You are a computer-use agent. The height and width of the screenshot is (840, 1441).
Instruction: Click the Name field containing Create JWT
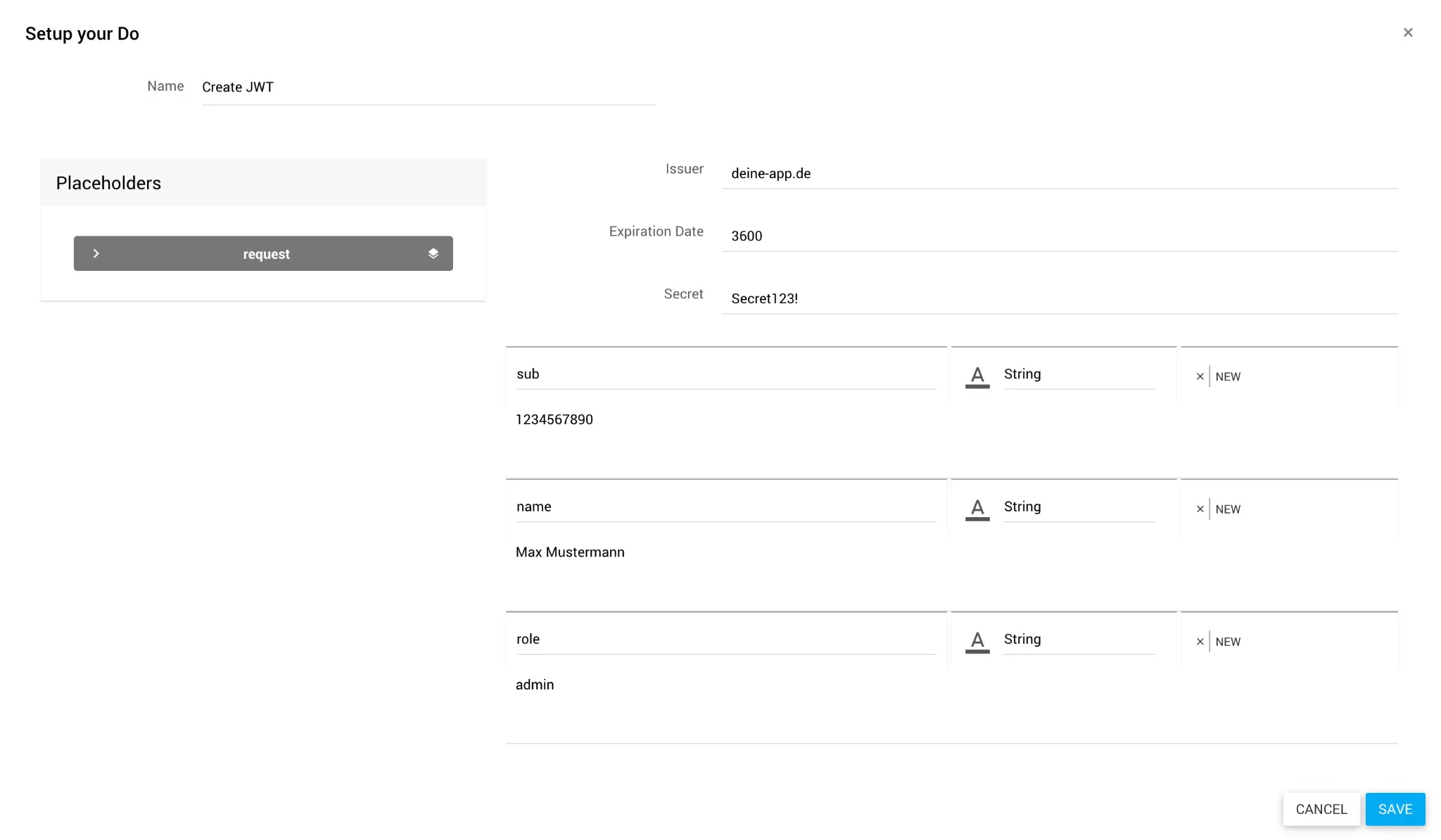[x=428, y=87]
